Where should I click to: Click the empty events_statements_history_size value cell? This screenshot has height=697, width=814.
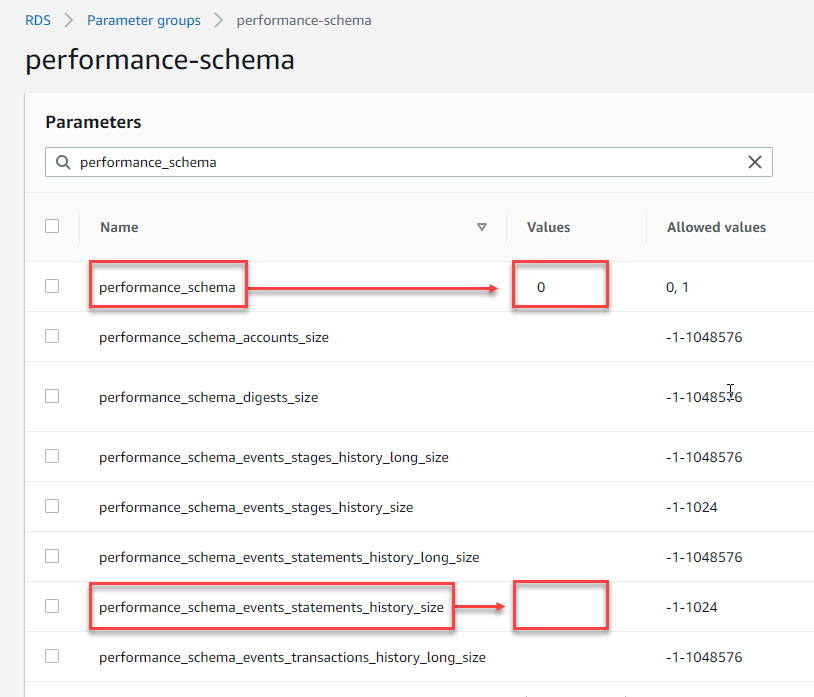coord(559,606)
